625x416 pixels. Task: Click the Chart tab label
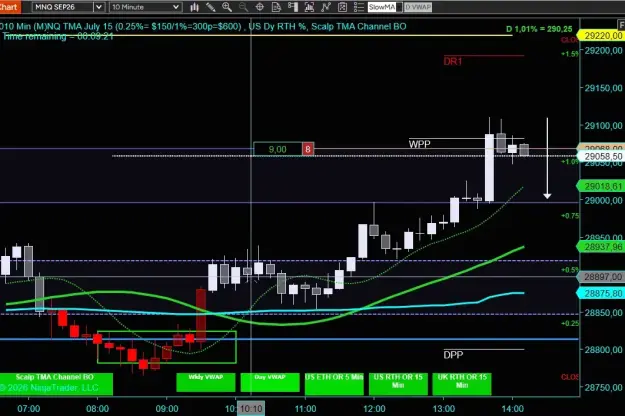[x=9, y=7]
